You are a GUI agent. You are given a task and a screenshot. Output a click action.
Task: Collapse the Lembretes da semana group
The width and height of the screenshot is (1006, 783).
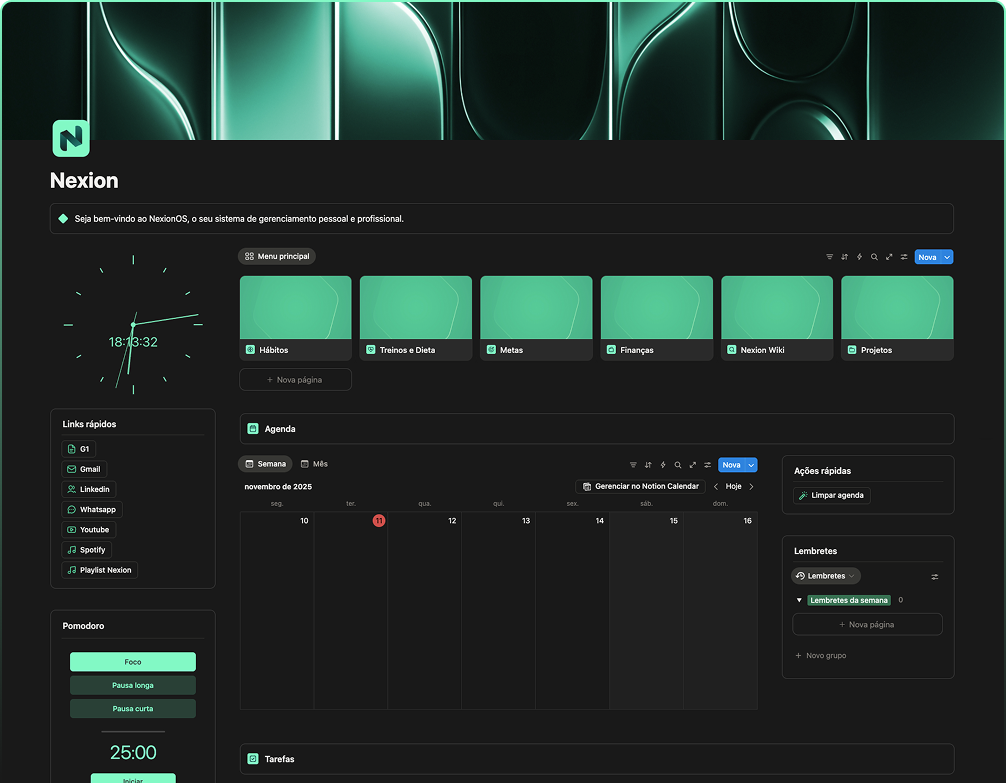pos(799,600)
